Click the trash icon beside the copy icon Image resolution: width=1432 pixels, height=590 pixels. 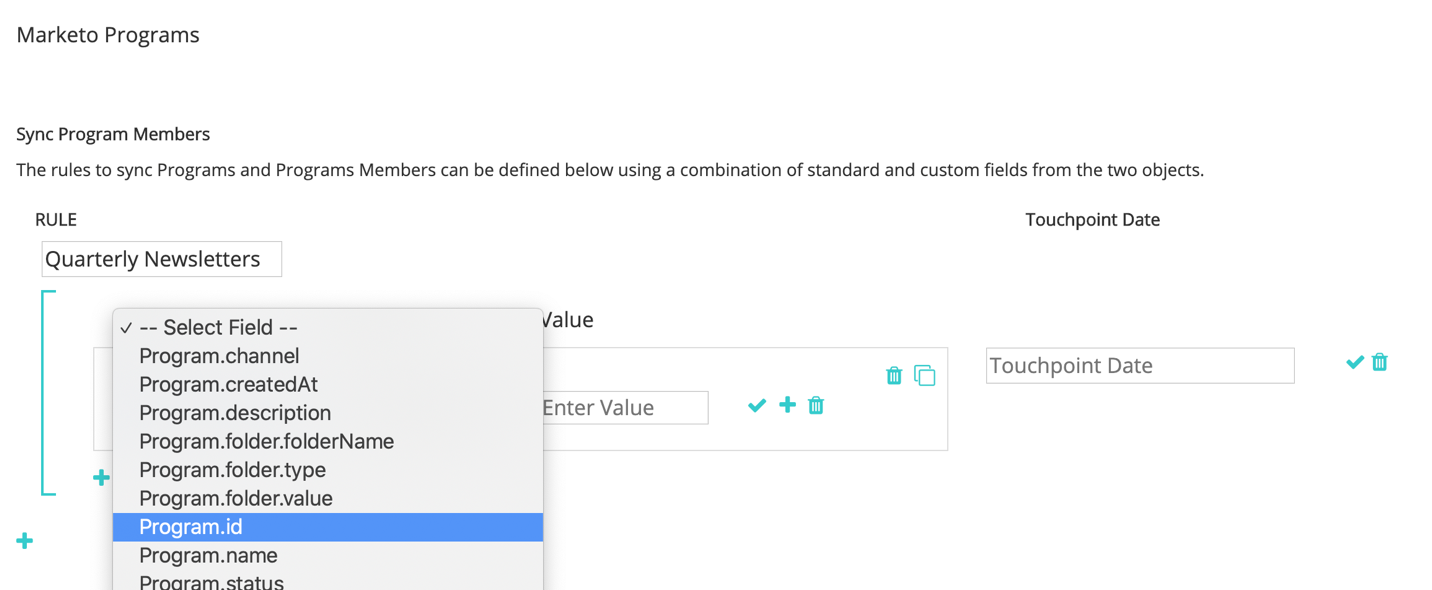coord(894,376)
